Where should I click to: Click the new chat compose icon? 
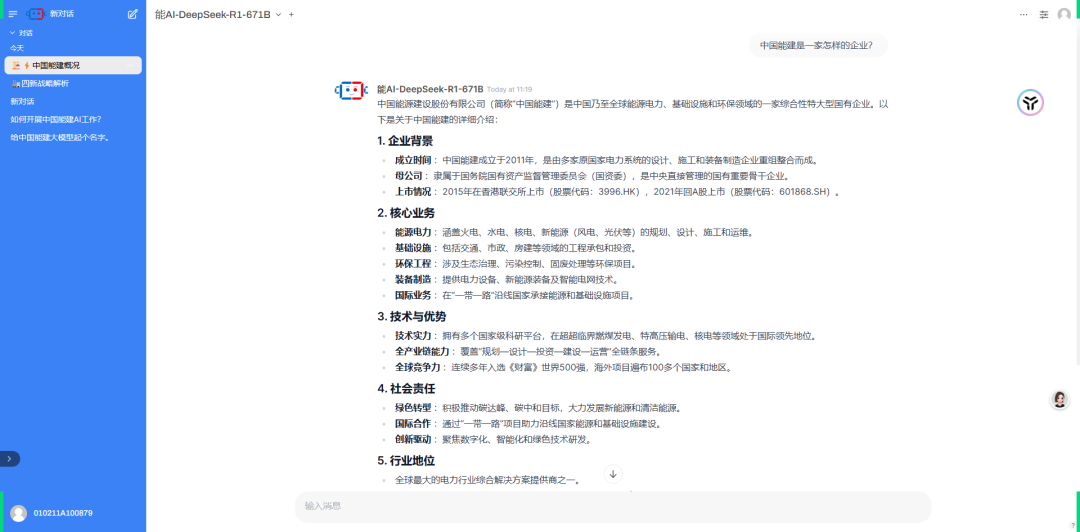(133, 14)
